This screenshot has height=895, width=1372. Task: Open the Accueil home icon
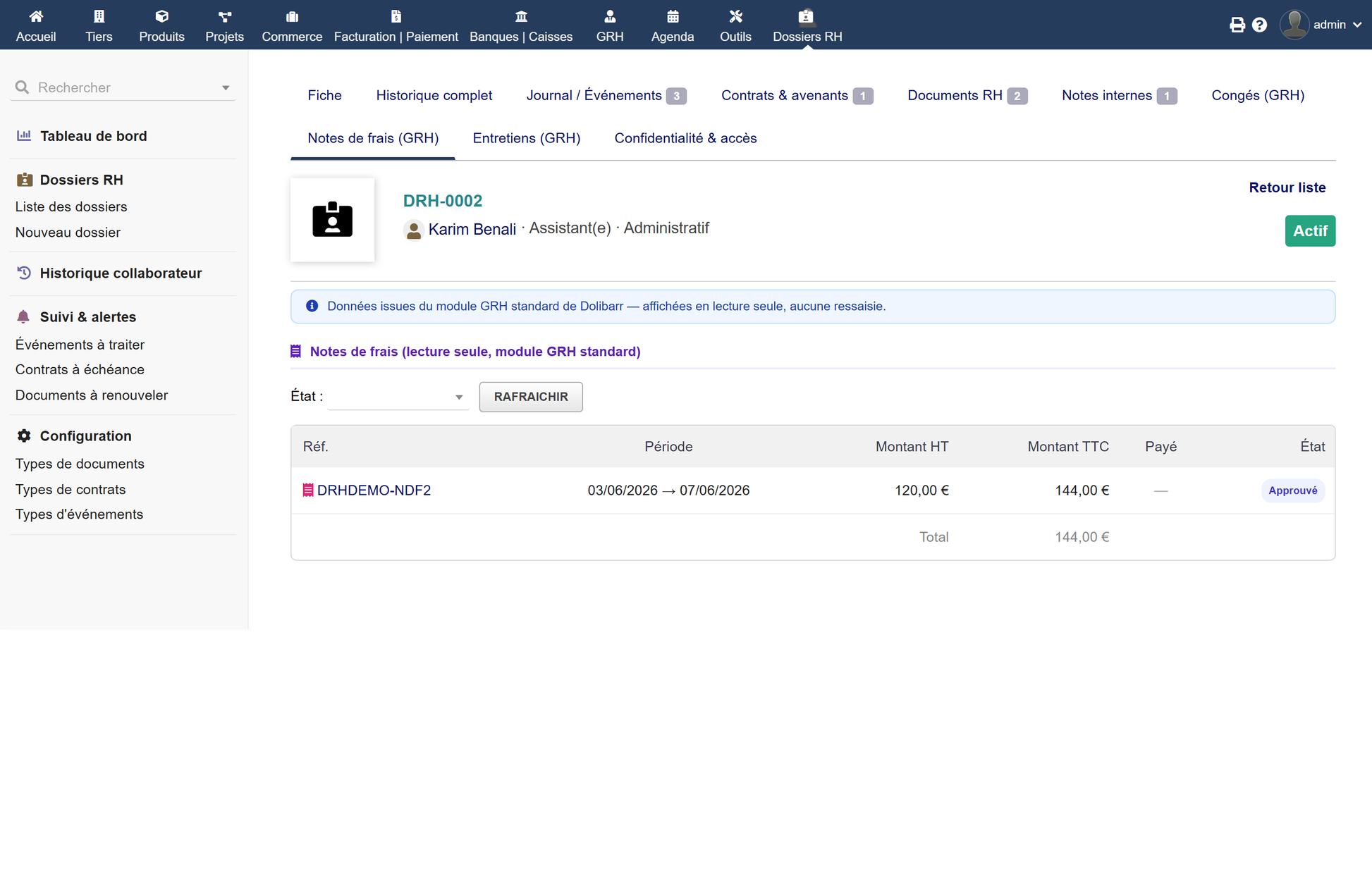(x=36, y=16)
